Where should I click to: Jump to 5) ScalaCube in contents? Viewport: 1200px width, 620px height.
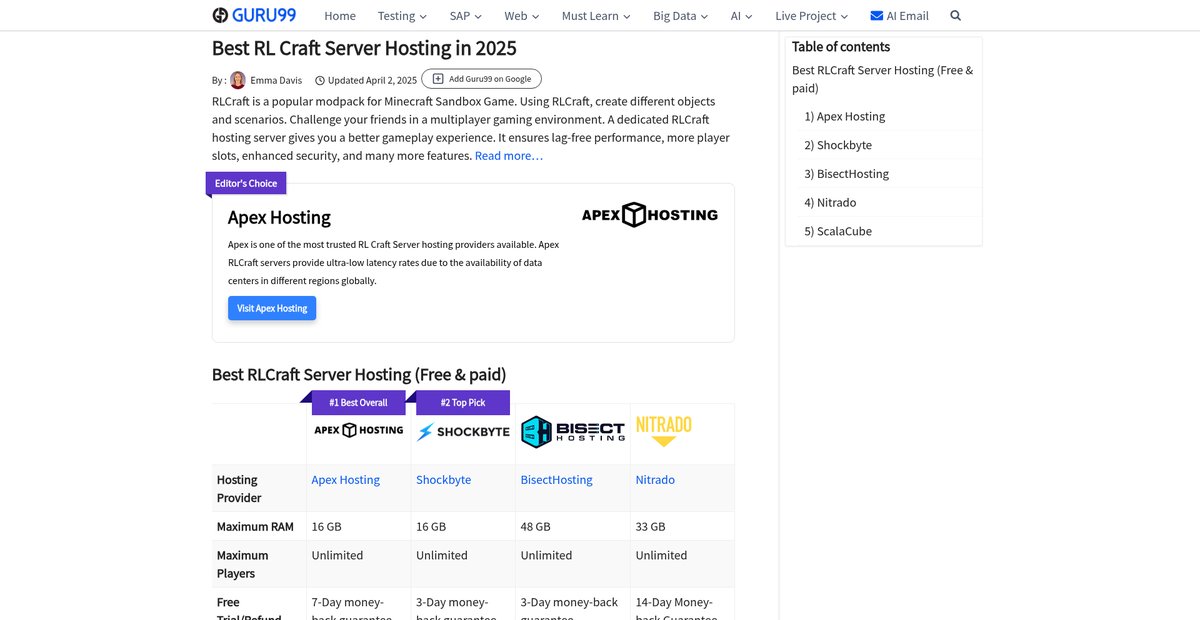(838, 231)
